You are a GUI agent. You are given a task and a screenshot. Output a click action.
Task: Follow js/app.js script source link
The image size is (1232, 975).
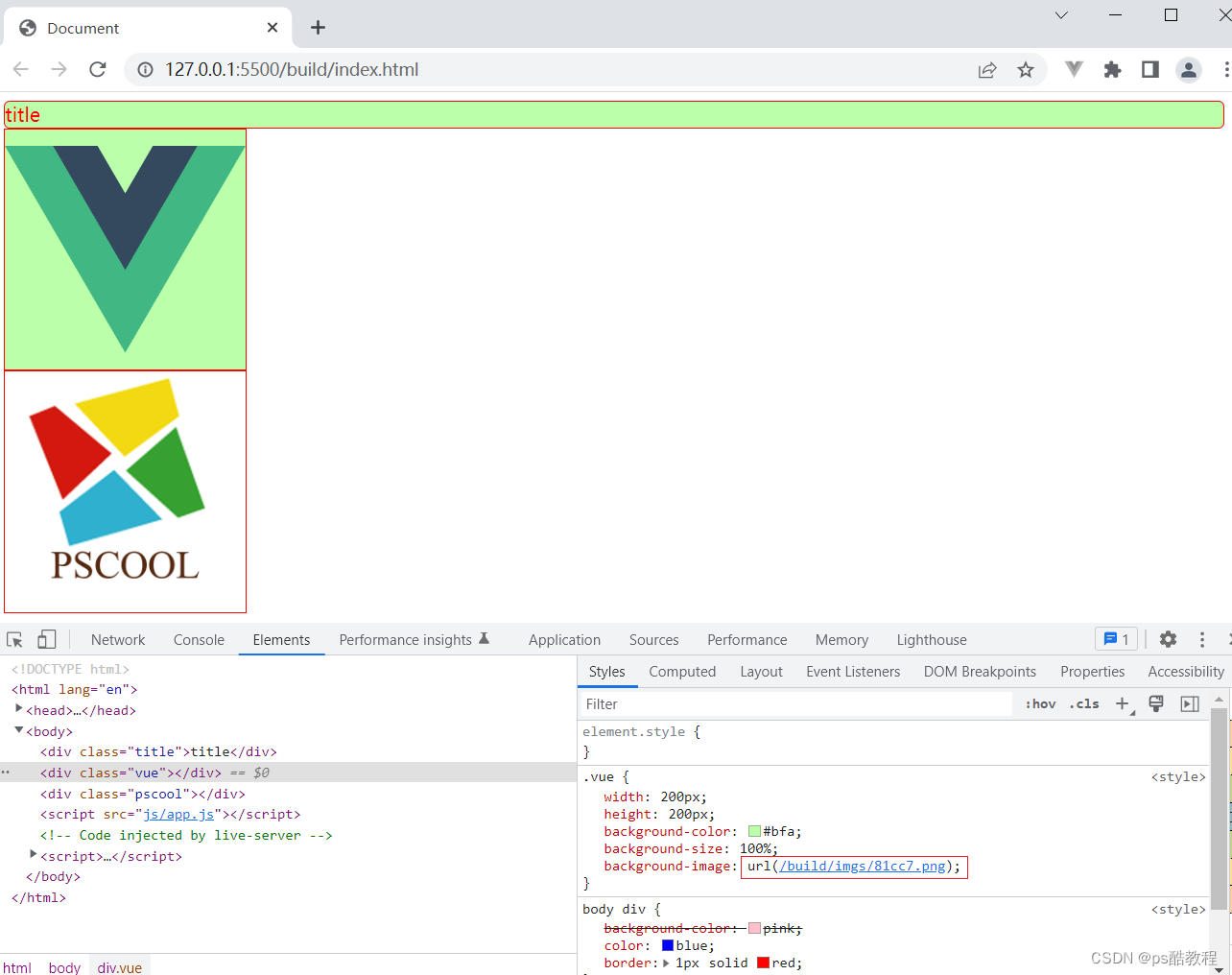[178, 814]
